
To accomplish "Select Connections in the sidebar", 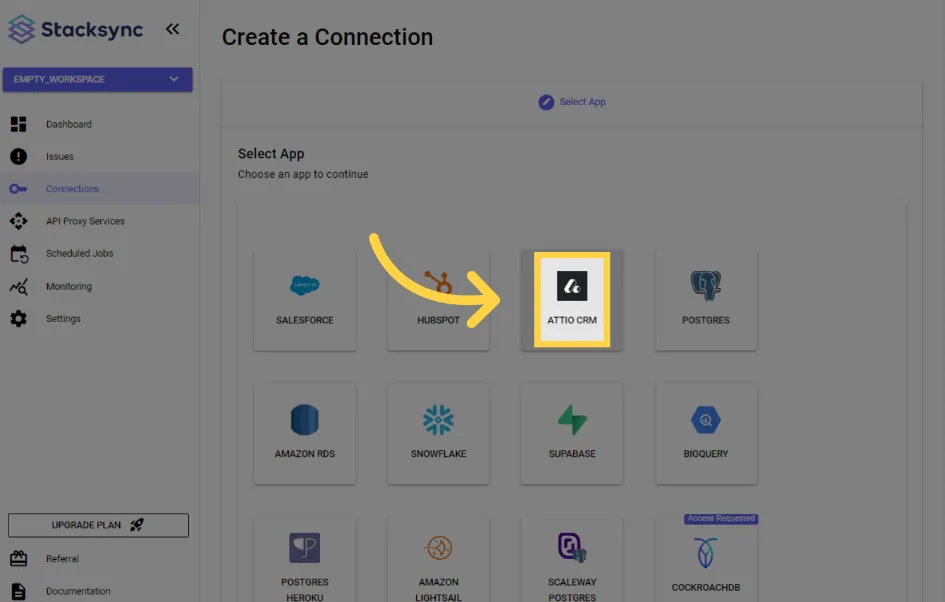I will pos(72,189).
